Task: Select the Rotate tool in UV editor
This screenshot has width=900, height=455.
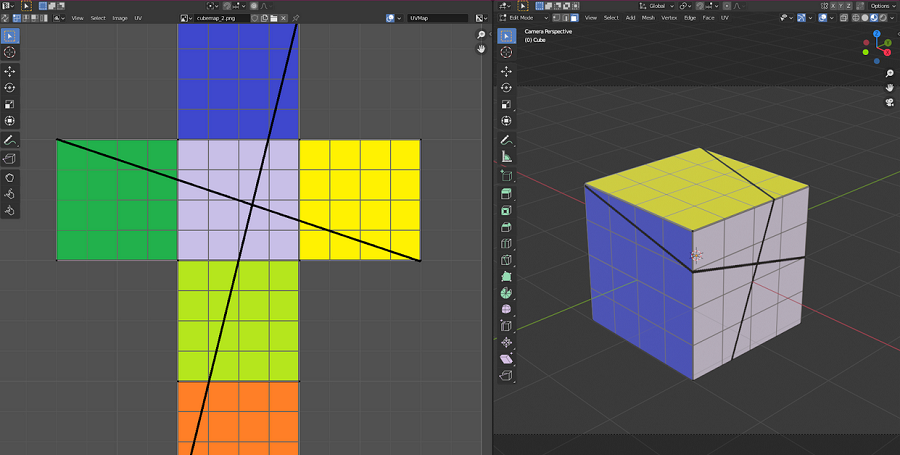Action: (x=10, y=88)
